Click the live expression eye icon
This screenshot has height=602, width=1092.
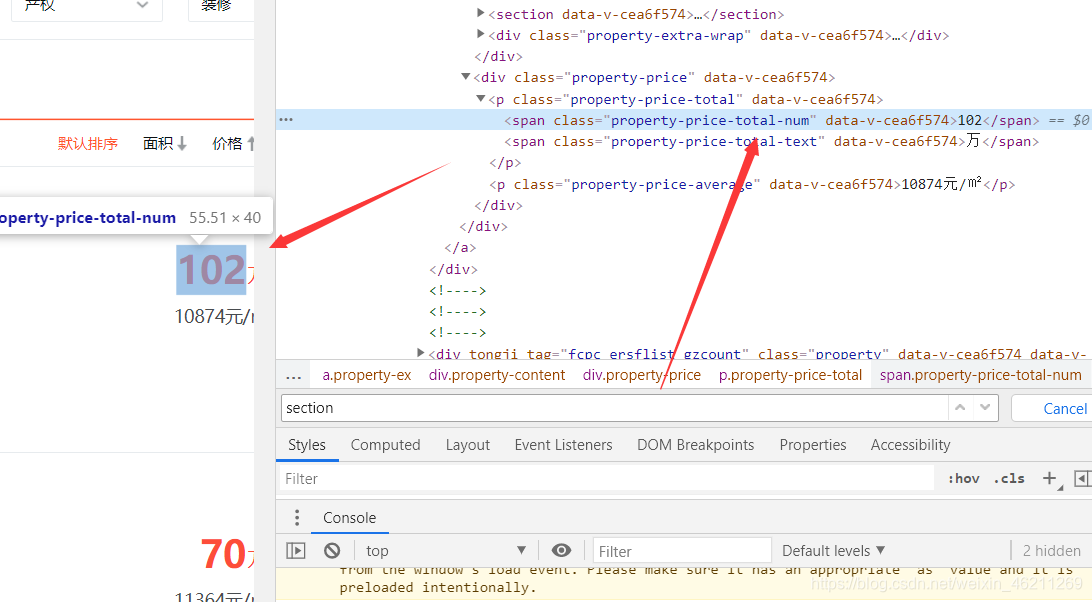(561, 551)
